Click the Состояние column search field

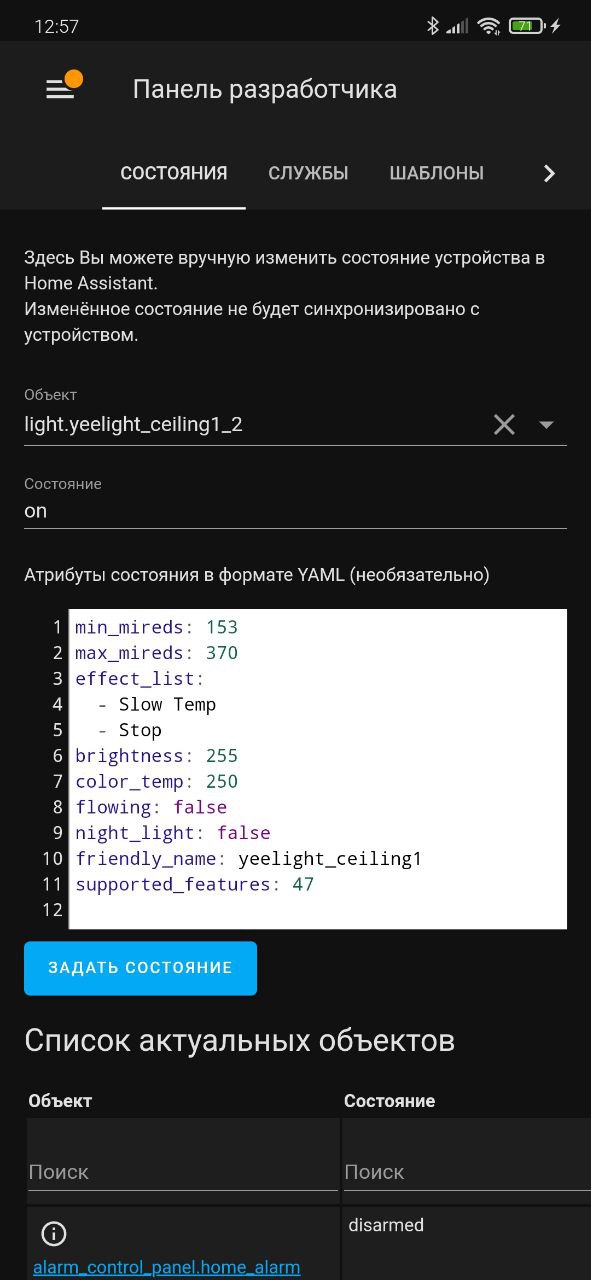click(467, 1171)
